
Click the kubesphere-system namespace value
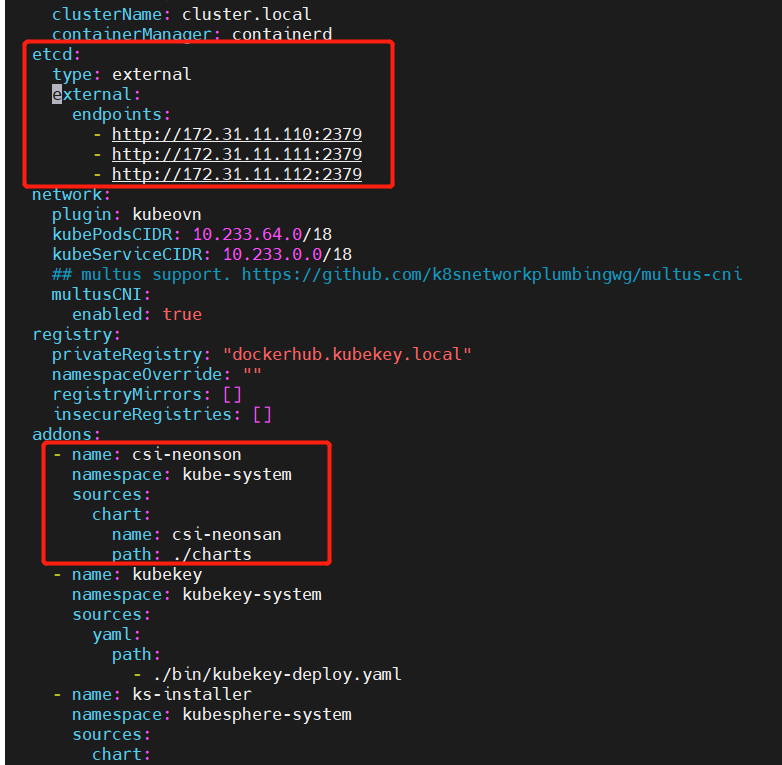point(266,714)
